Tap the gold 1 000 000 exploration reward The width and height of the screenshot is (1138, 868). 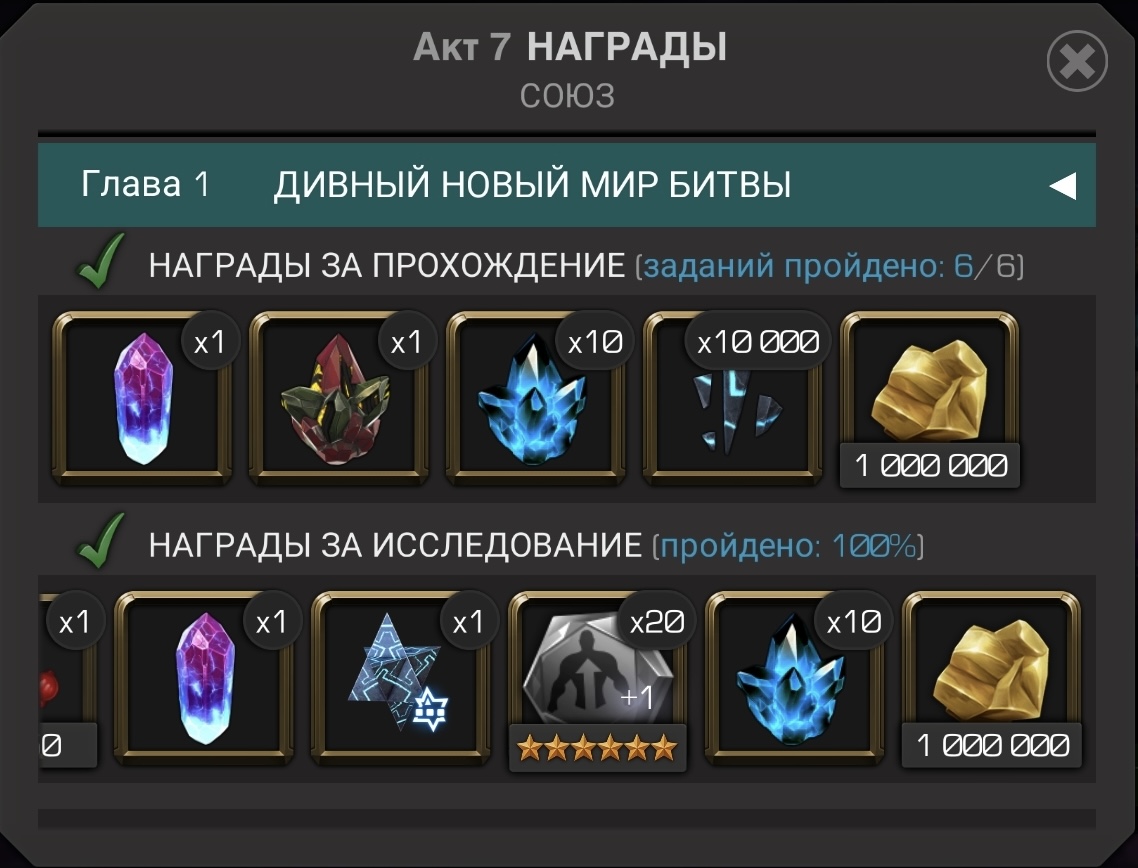point(991,679)
